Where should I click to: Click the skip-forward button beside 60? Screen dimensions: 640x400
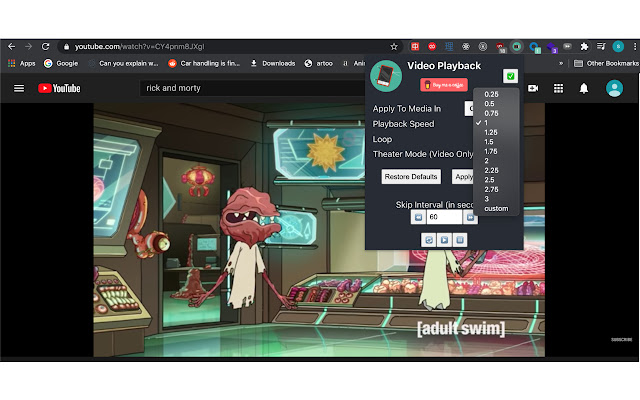[470, 217]
